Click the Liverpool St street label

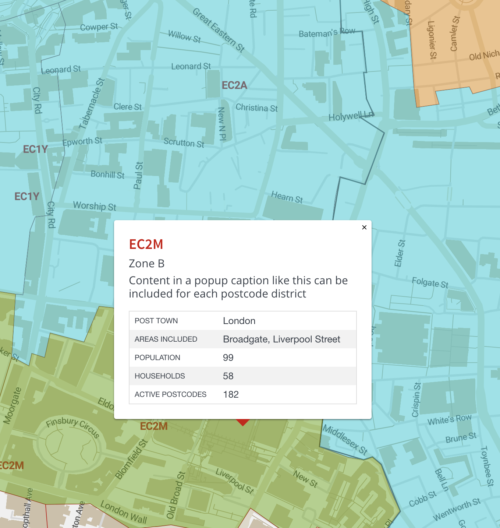coord(234,481)
